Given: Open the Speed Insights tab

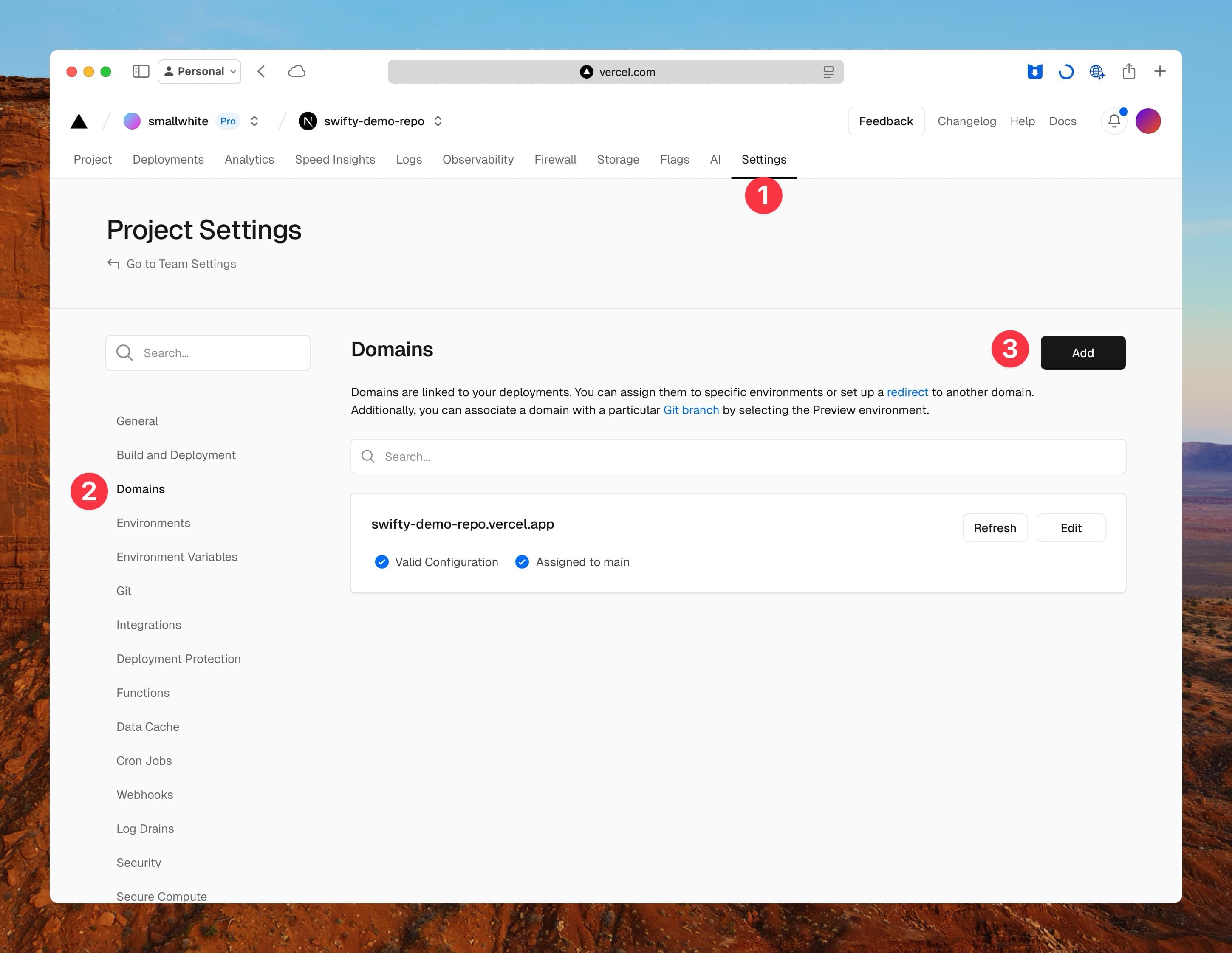Looking at the screenshot, I should 335,160.
